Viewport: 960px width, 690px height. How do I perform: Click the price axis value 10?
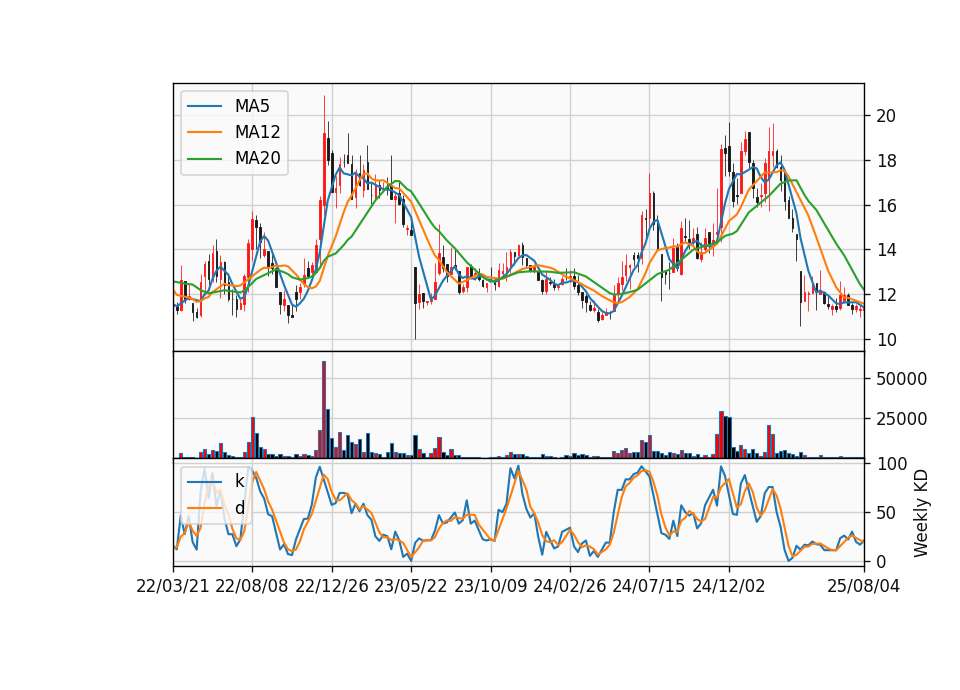[x=886, y=339]
